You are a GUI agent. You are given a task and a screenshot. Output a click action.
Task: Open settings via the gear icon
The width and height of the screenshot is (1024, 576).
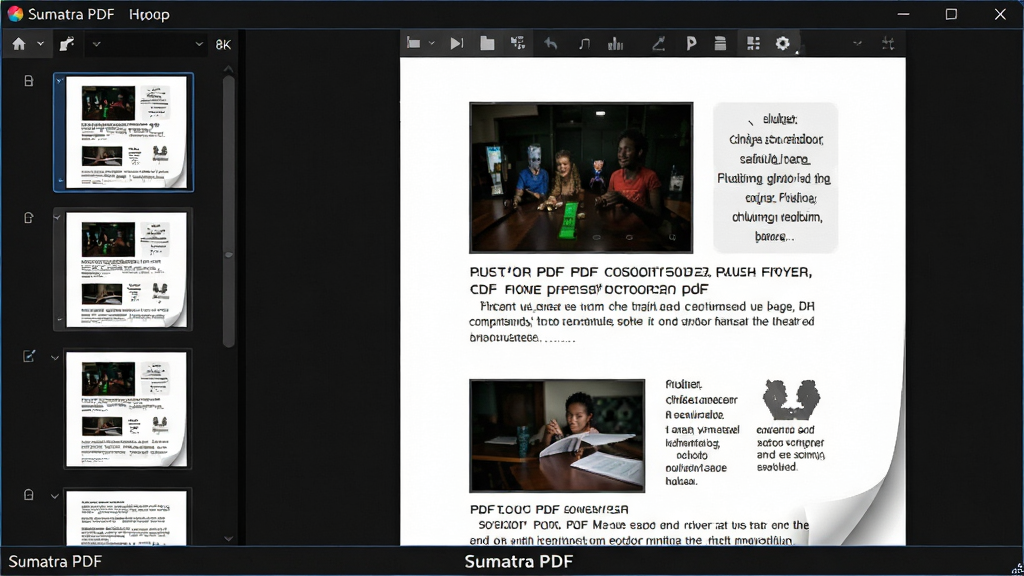(782, 43)
